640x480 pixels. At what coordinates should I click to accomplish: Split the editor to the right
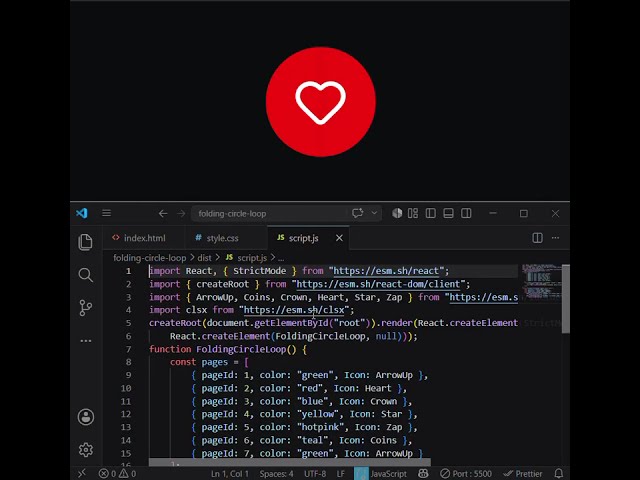538,238
